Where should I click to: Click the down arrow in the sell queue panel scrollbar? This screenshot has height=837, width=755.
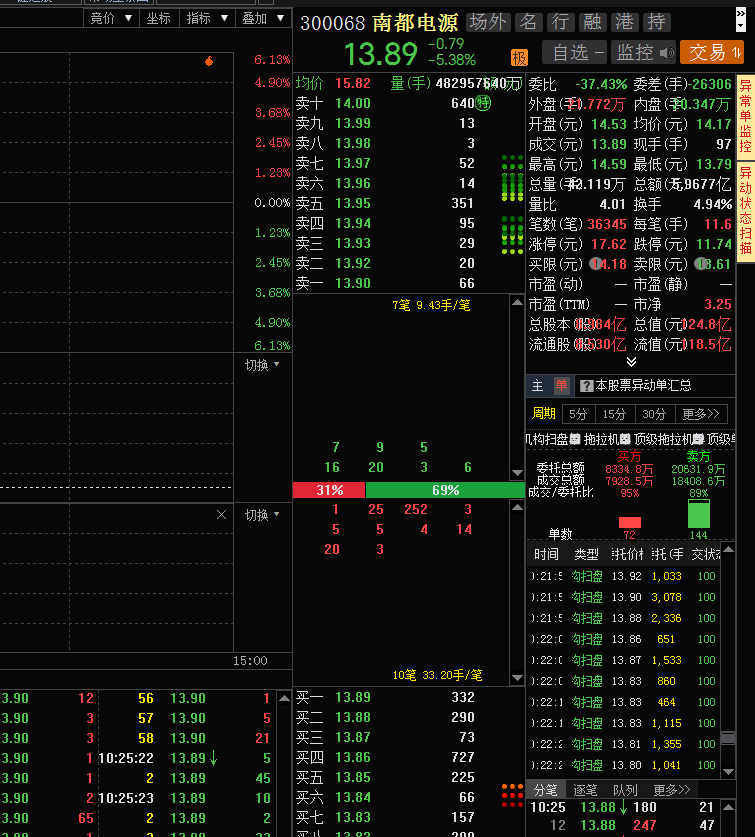(517, 473)
